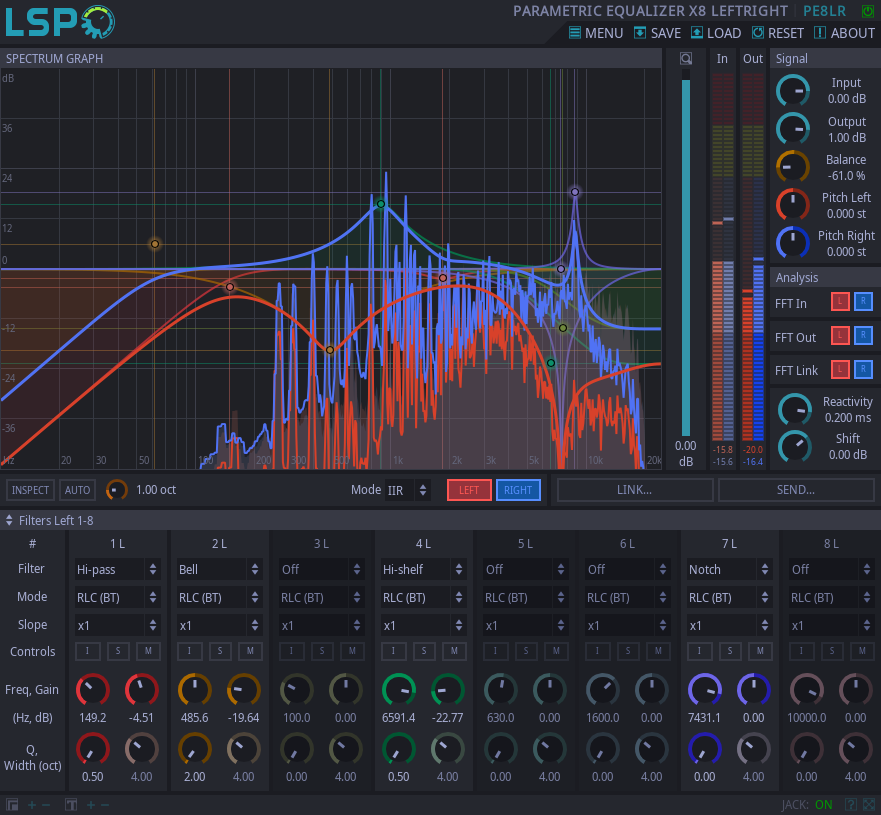Open filter 4 L type dropdown showing Hi-shelf
This screenshot has height=815, width=881.
(424, 570)
